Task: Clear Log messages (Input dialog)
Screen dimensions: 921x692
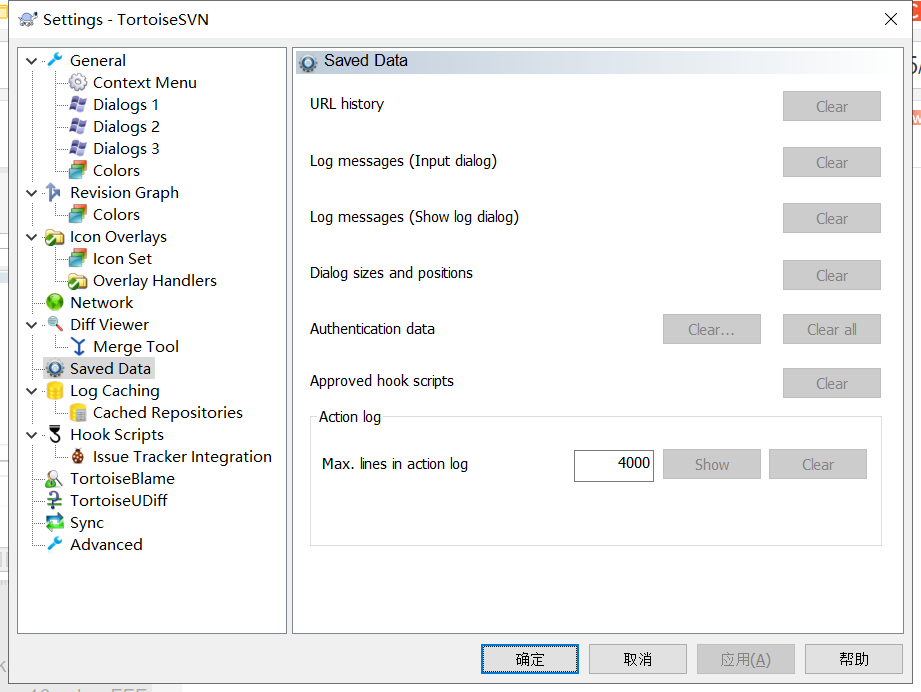Action: [831, 162]
